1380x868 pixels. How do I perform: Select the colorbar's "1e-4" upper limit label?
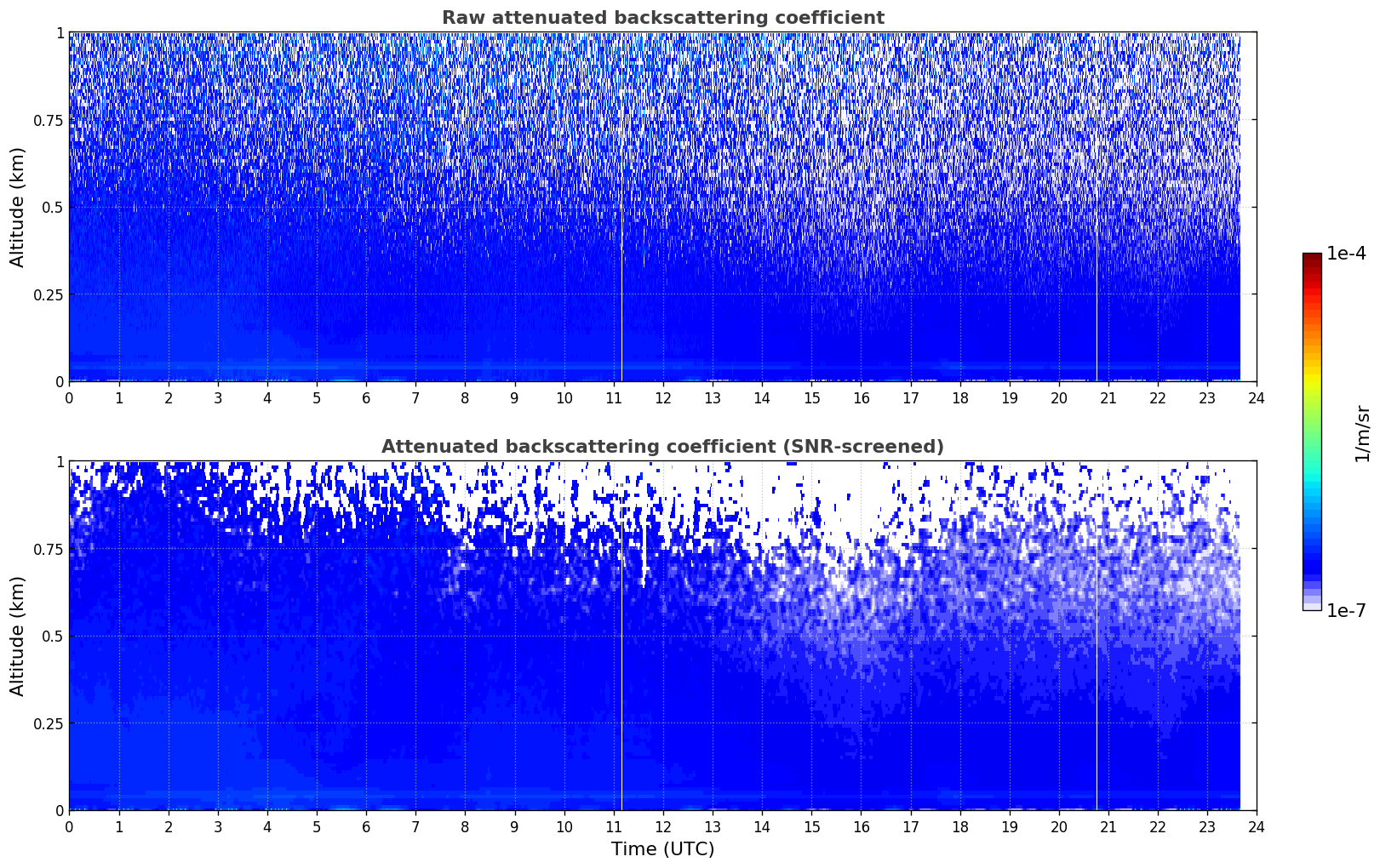(1346, 254)
